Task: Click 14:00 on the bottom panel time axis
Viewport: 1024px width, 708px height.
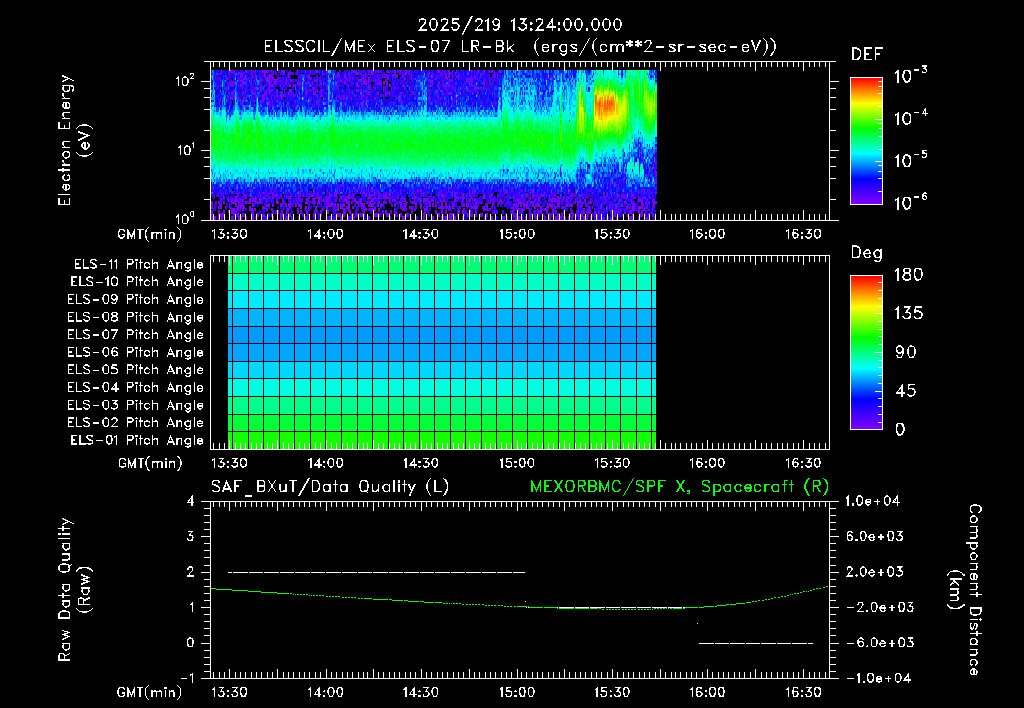Action: pyautogui.click(x=325, y=692)
